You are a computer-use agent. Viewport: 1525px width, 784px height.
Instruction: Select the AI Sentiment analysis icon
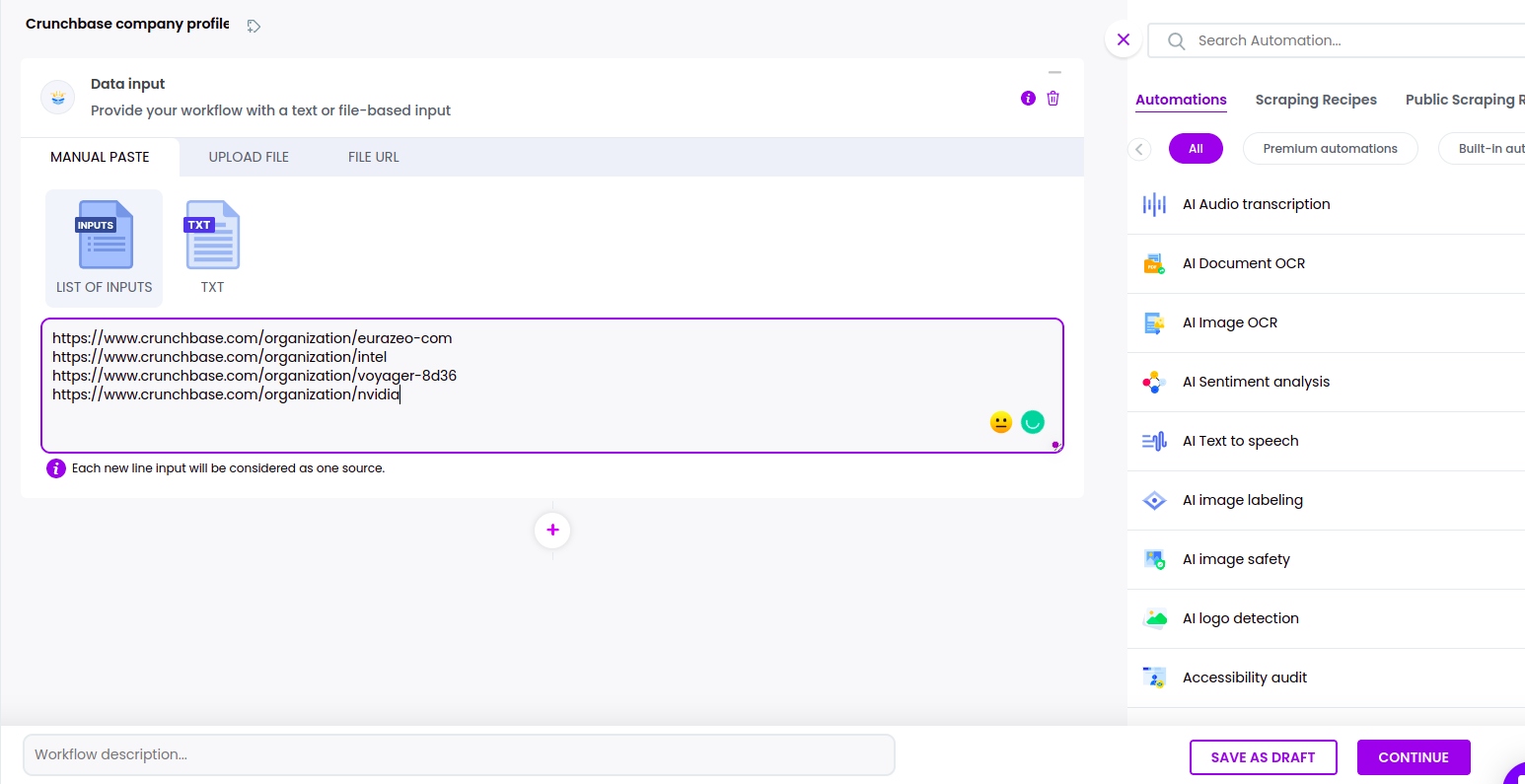tap(1154, 382)
